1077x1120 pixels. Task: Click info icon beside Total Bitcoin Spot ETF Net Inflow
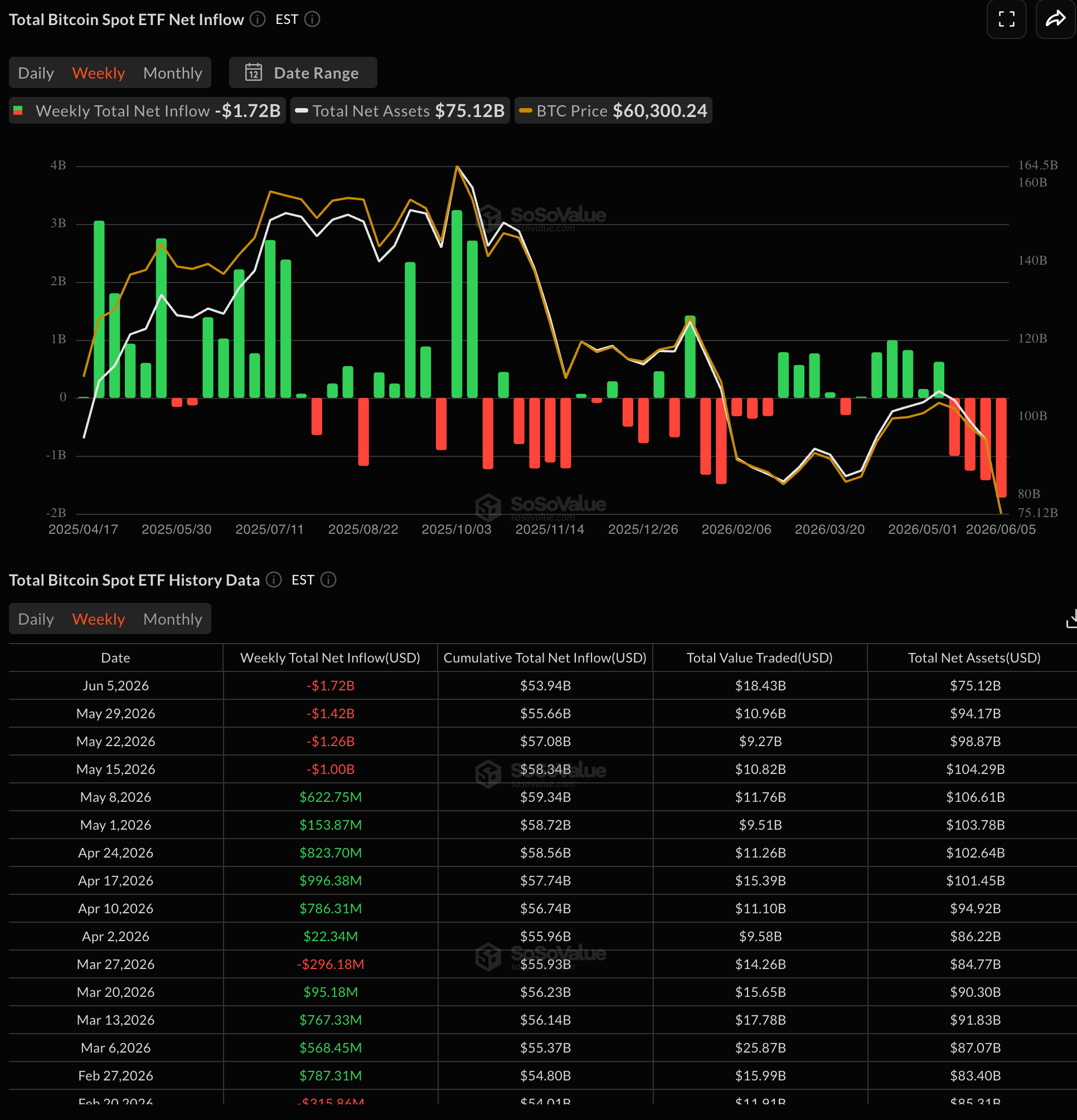[x=258, y=20]
